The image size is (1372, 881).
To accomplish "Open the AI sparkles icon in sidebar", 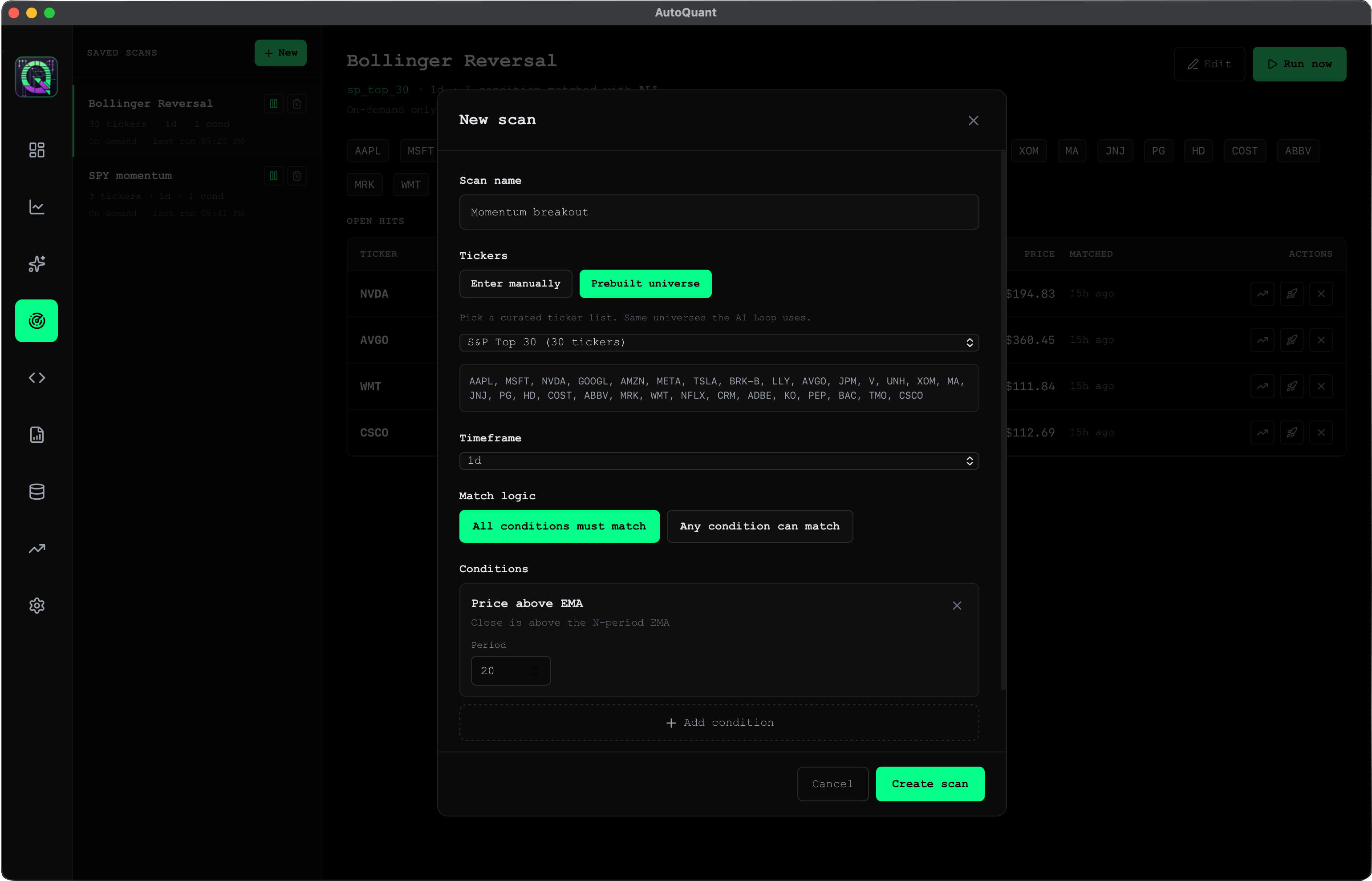I will tap(37, 264).
